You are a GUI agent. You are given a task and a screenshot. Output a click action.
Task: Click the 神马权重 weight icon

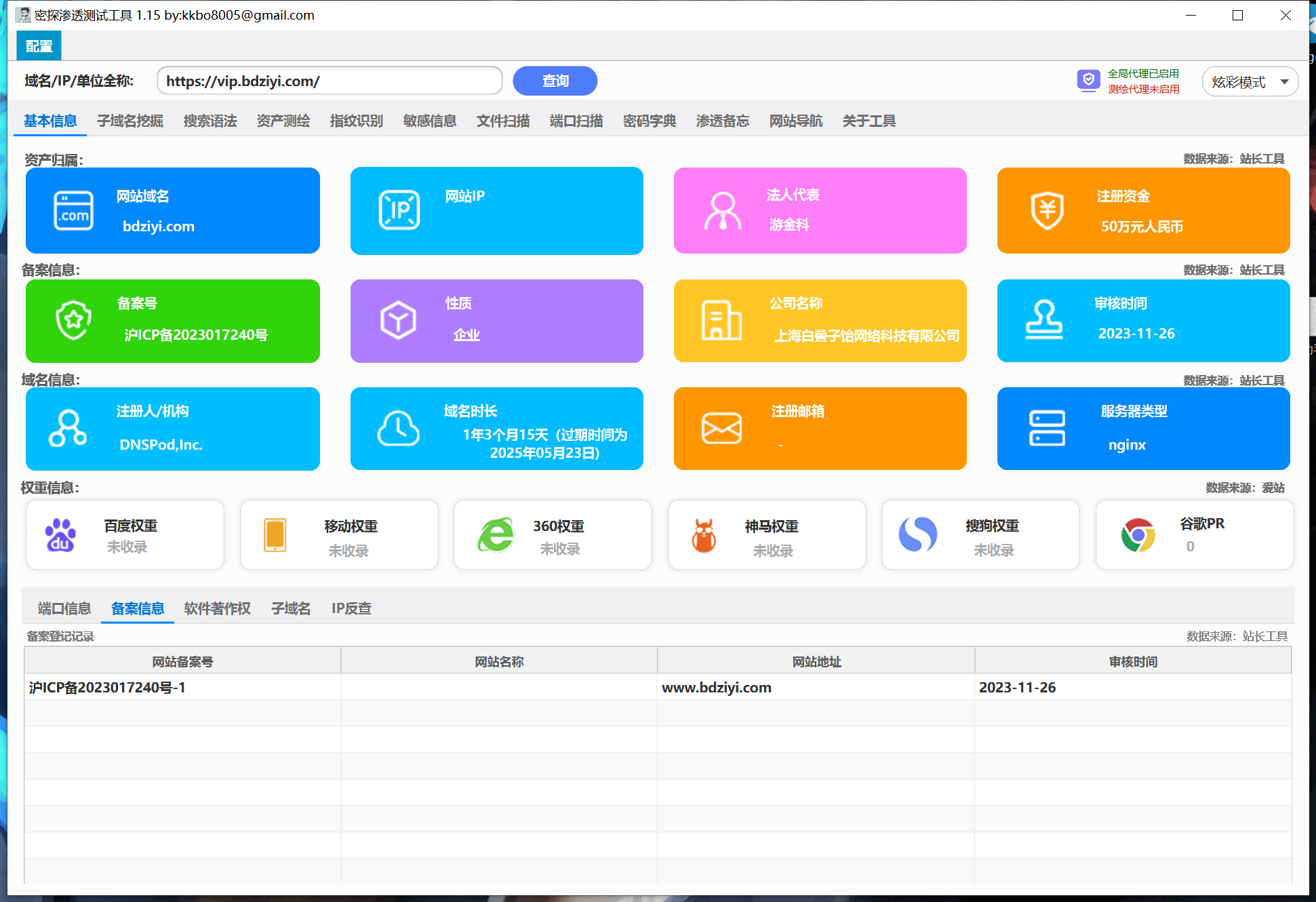(705, 535)
